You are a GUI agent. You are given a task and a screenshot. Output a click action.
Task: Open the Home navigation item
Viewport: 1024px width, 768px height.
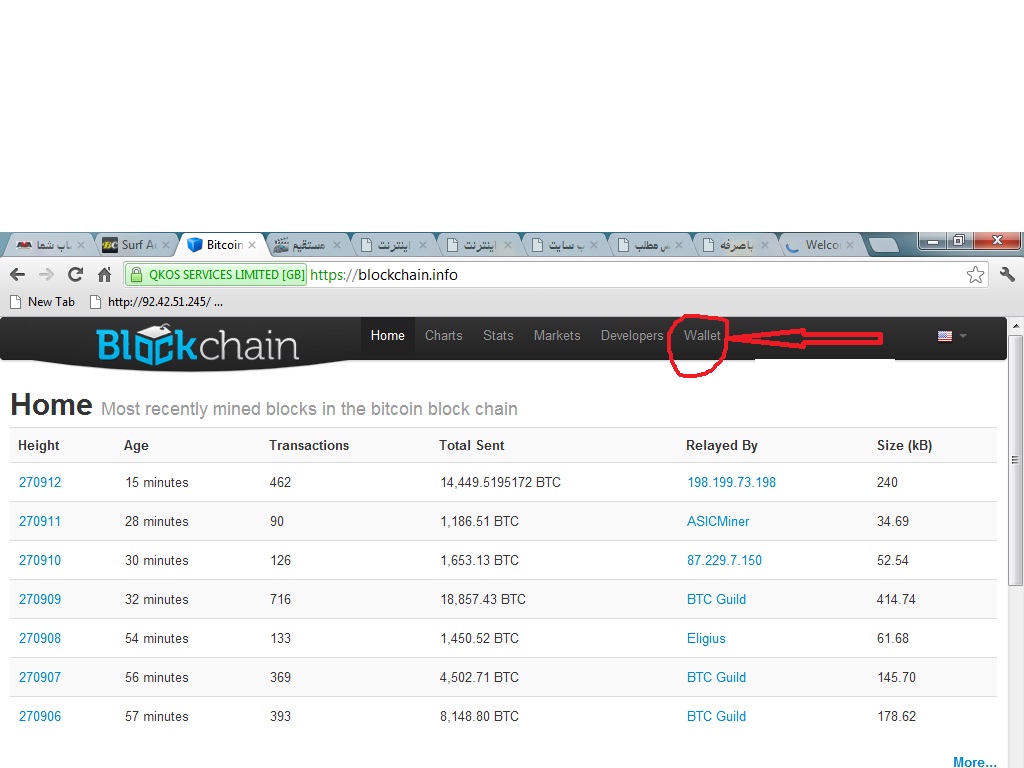[x=387, y=336]
